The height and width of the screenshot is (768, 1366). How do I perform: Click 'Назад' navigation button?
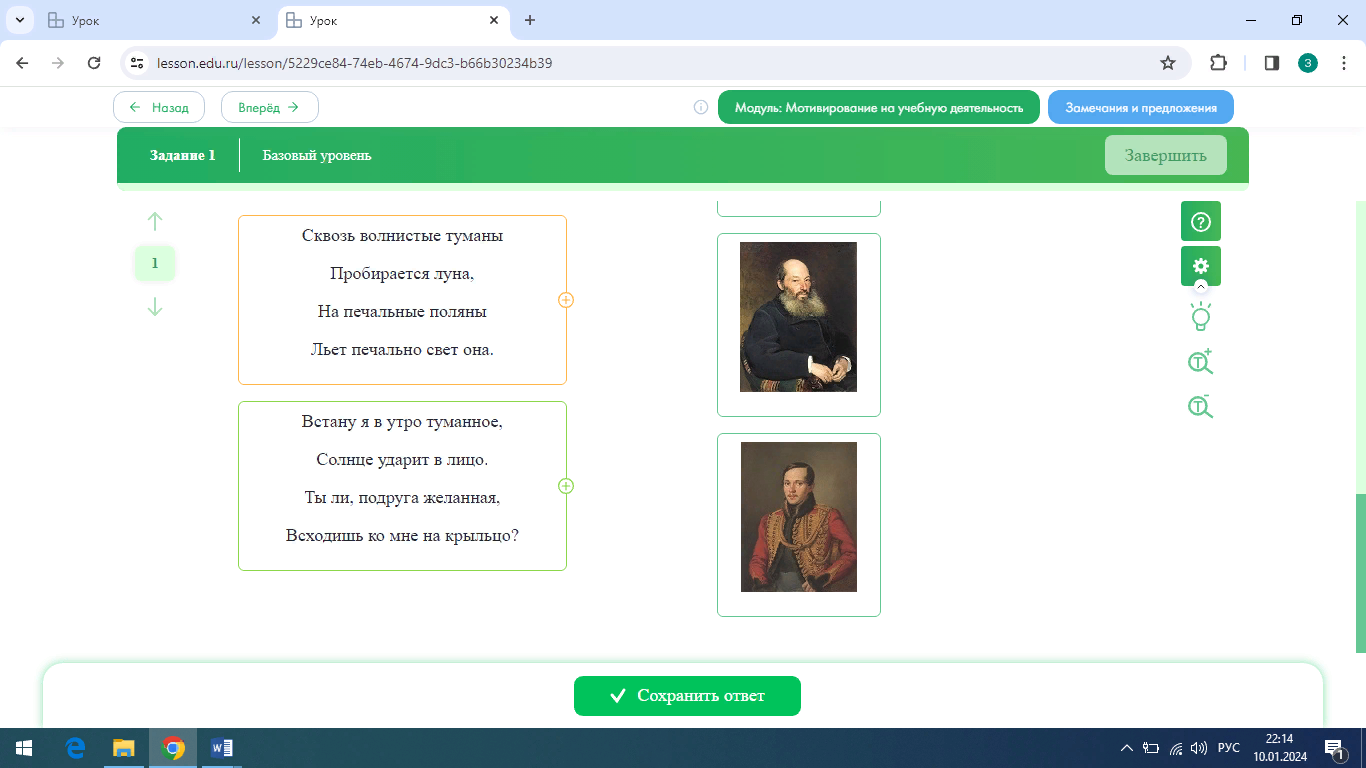point(159,107)
